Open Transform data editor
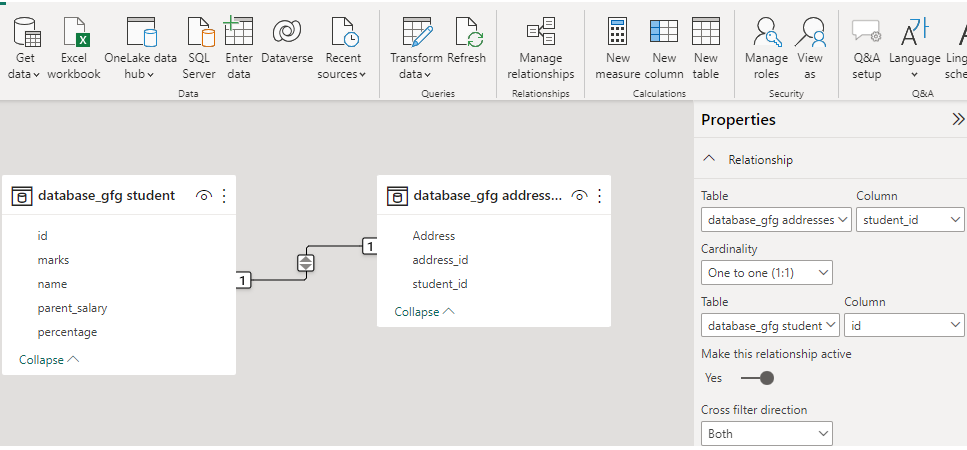The image size is (967, 450). [x=416, y=49]
